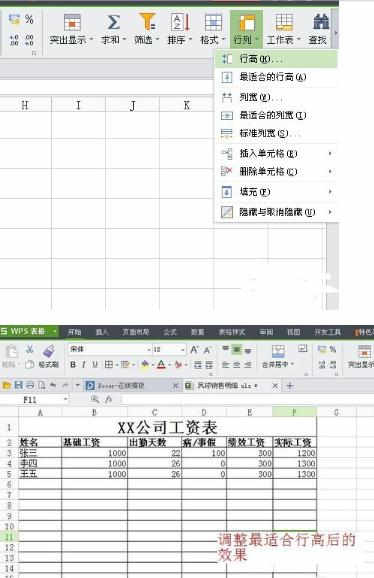Switch to the 审阅 ribbon tab
Image resolution: width=374 pixels, height=578 pixels.
[x=266, y=332]
